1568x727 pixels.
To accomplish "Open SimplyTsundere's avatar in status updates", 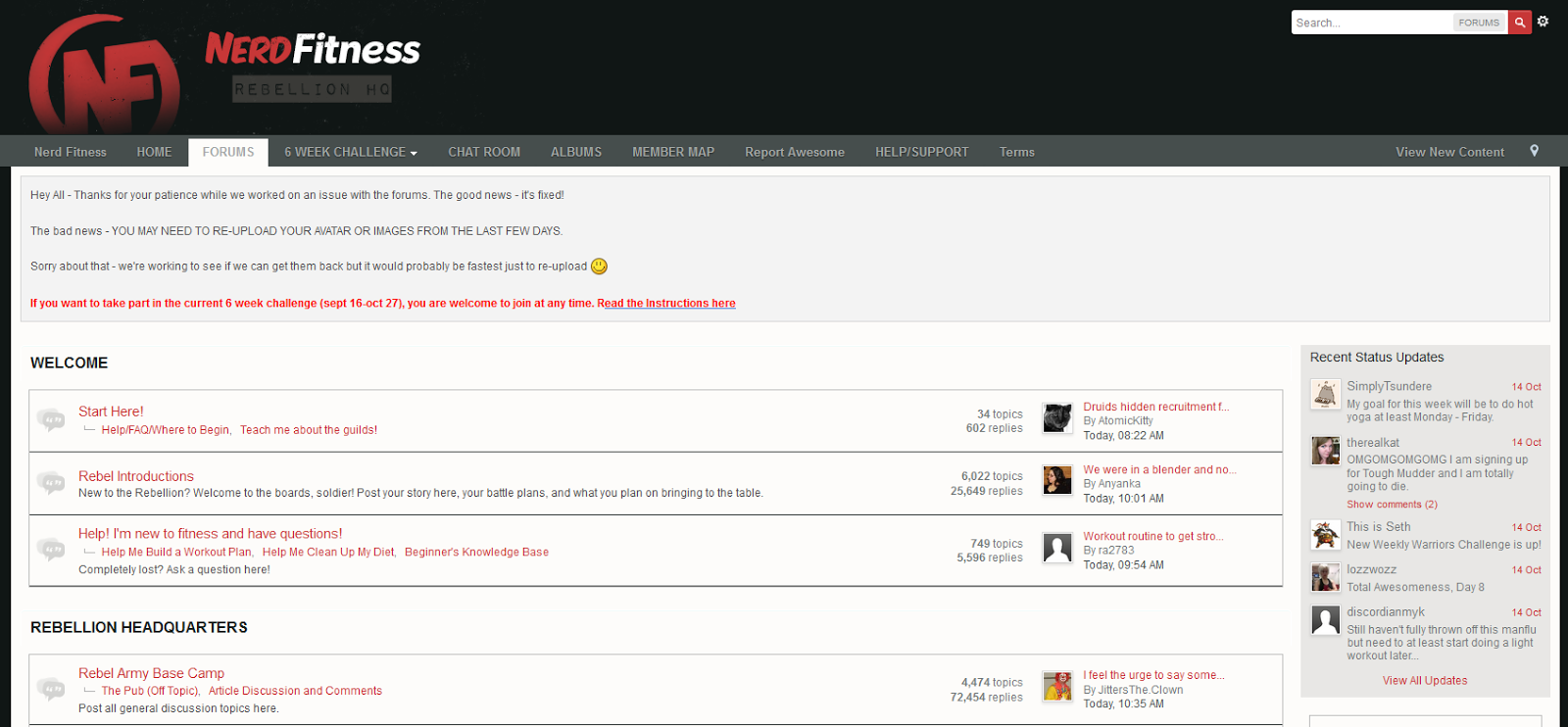I will [1326, 394].
